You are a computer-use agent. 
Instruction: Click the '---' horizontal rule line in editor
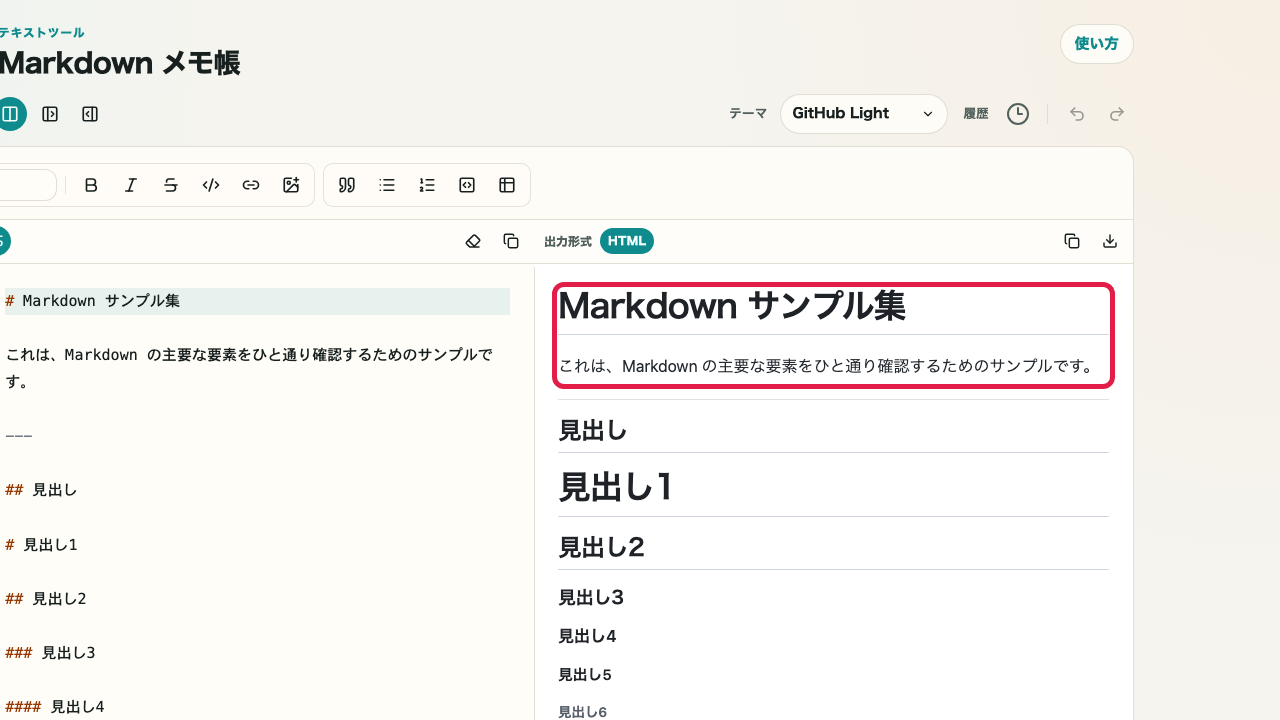click(x=19, y=436)
